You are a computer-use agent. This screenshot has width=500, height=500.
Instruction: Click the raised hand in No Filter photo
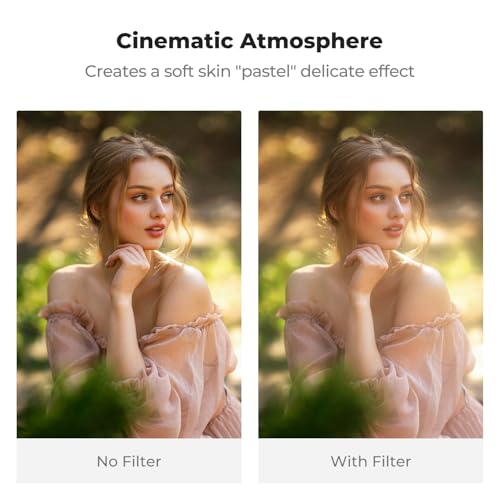128,268
